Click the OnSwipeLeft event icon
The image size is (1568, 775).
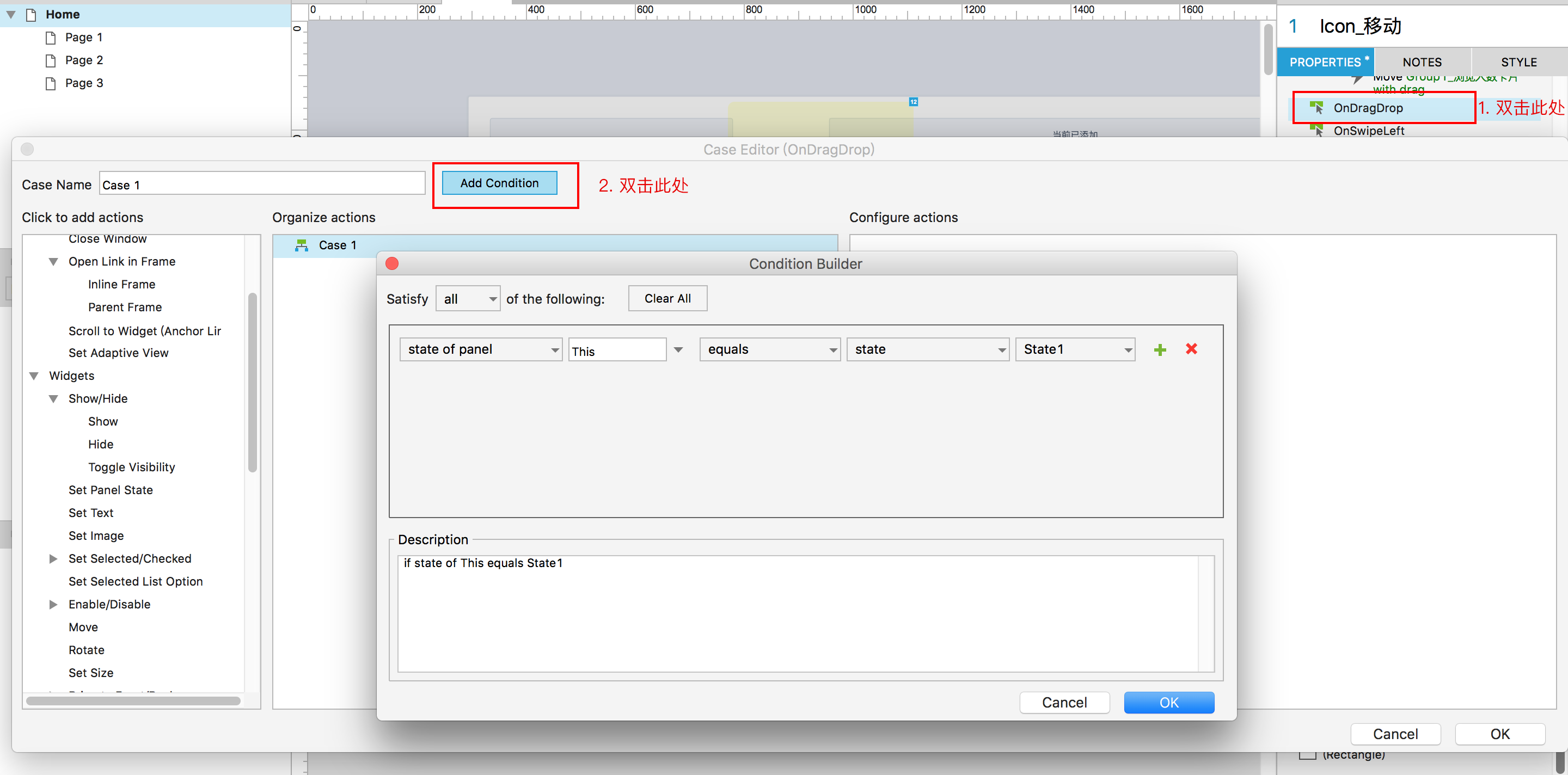(x=1316, y=130)
